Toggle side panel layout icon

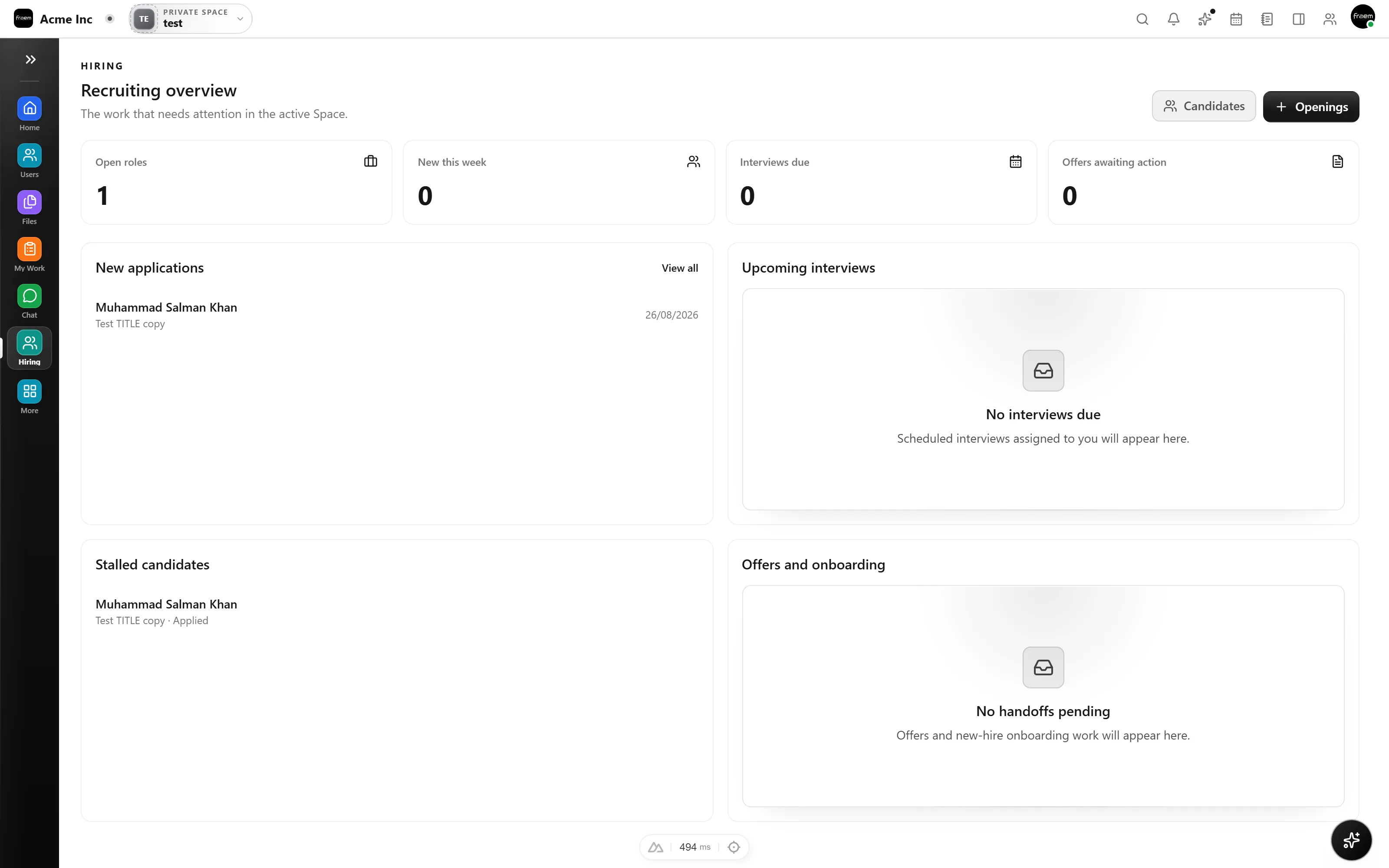[1298, 19]
